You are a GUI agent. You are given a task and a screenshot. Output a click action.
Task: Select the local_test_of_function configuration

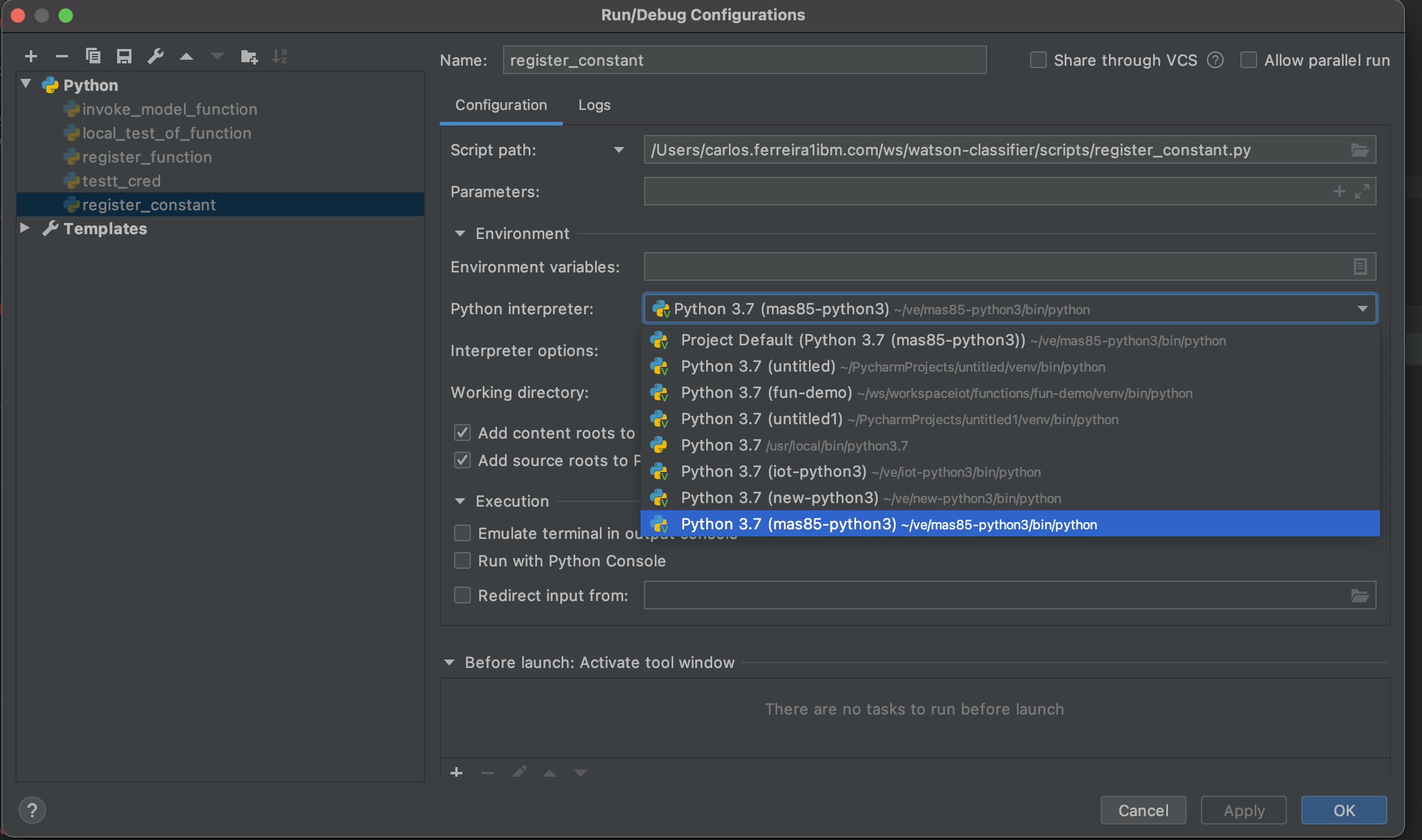[166, 133]
